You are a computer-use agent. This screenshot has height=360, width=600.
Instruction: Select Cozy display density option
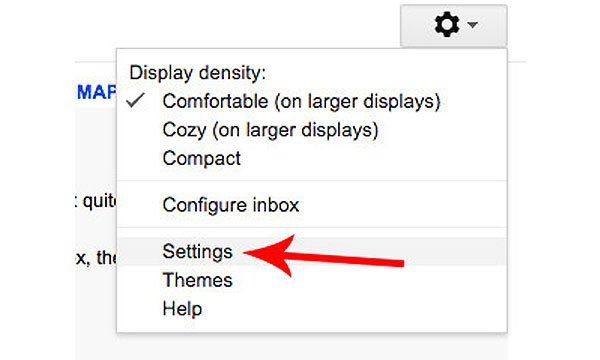pos(270,130)
